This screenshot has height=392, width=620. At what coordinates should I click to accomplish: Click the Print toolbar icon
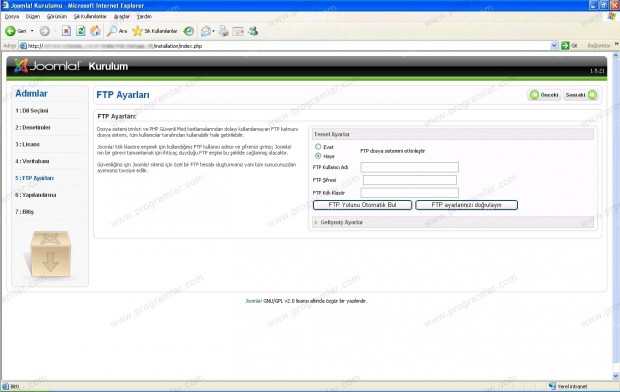224,31
